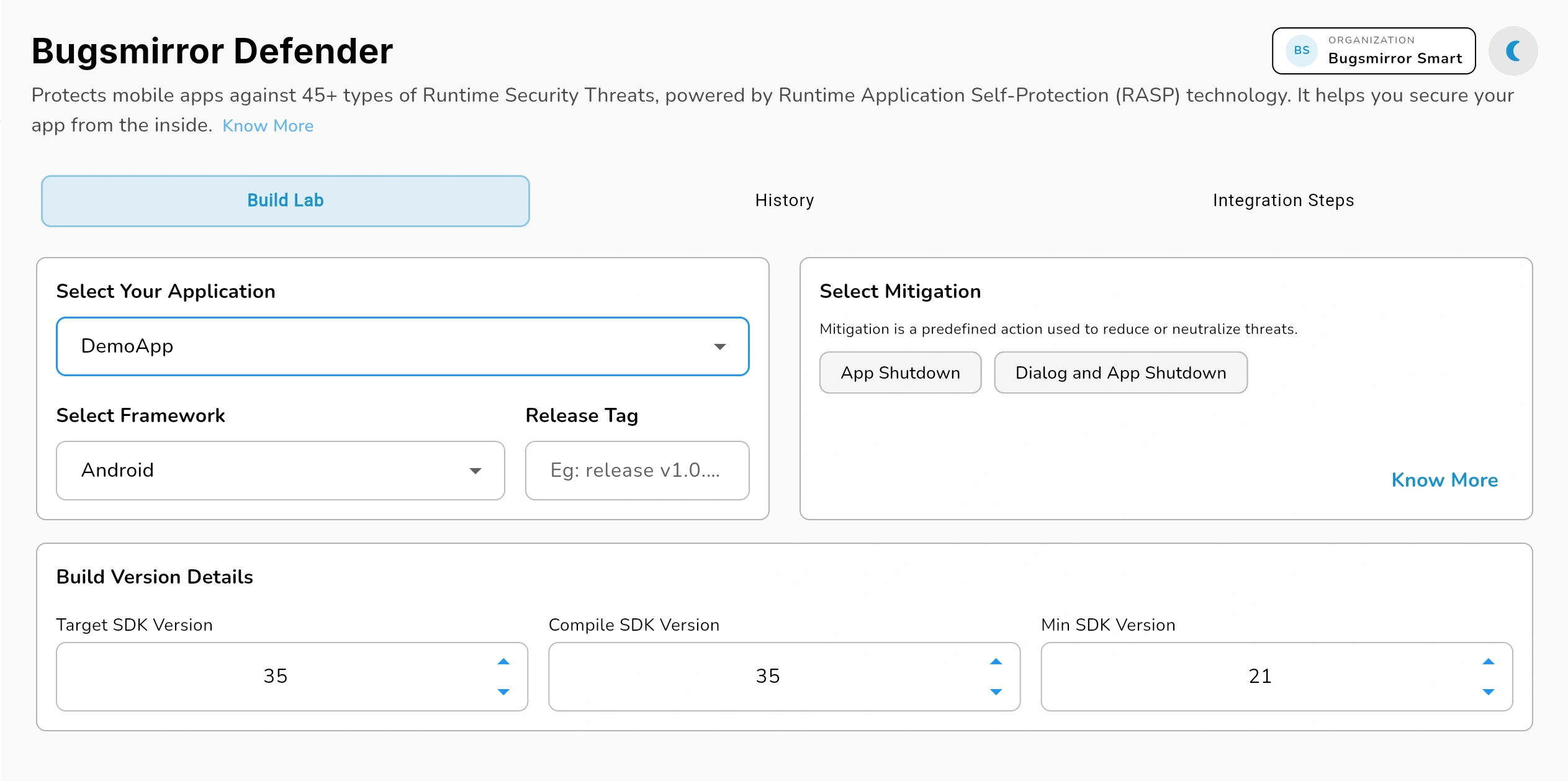Click the Android dropdown caret
1568x781 pixels.
point(475,471)
